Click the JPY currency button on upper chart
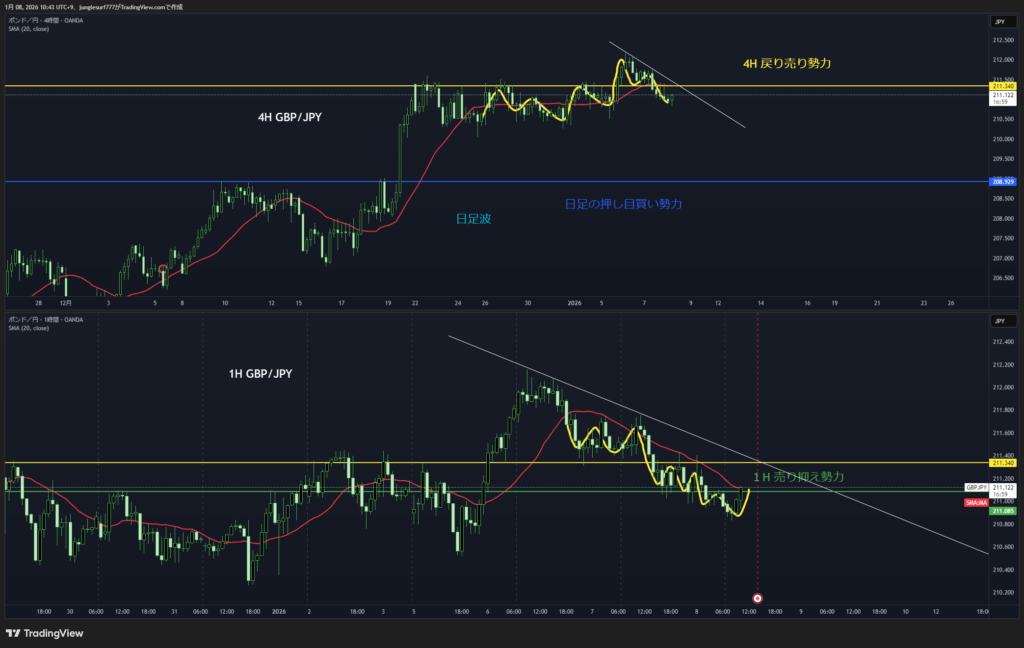This screenshot has width=1024, height=648. [1000, 21]
